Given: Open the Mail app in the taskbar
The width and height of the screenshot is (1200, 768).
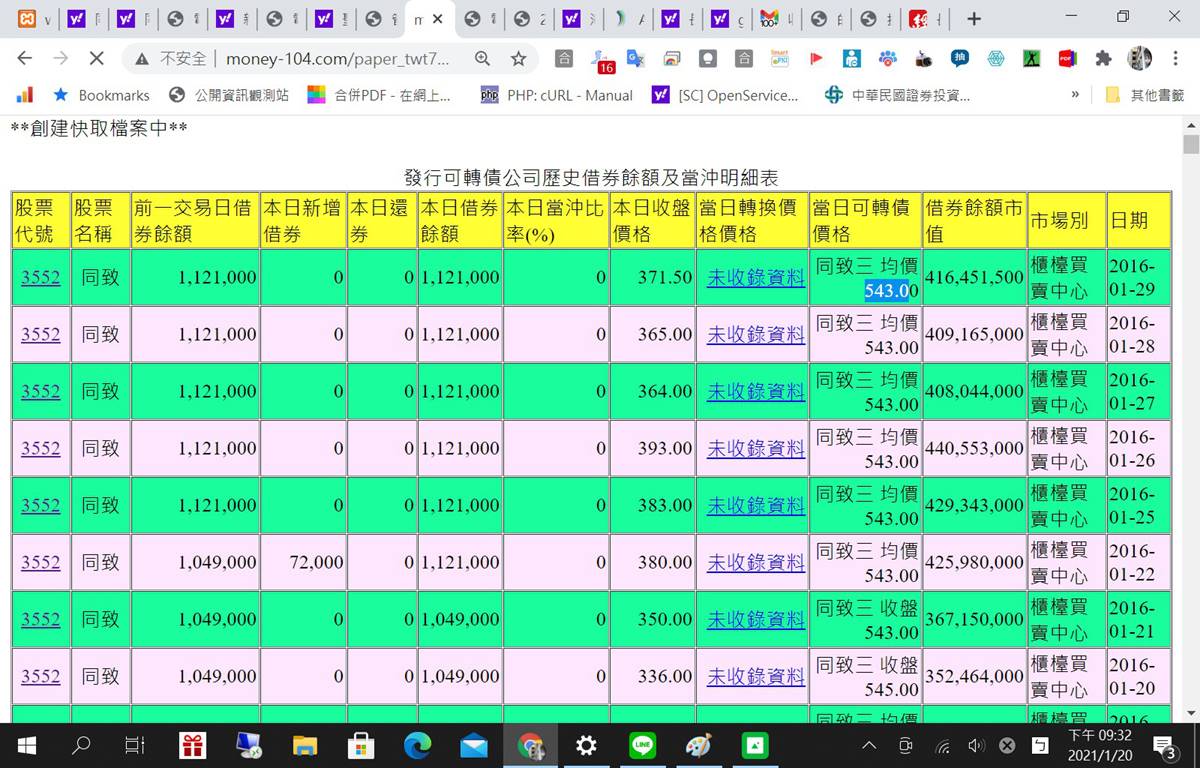Looking at the screenshot, I should click(473, 745).
